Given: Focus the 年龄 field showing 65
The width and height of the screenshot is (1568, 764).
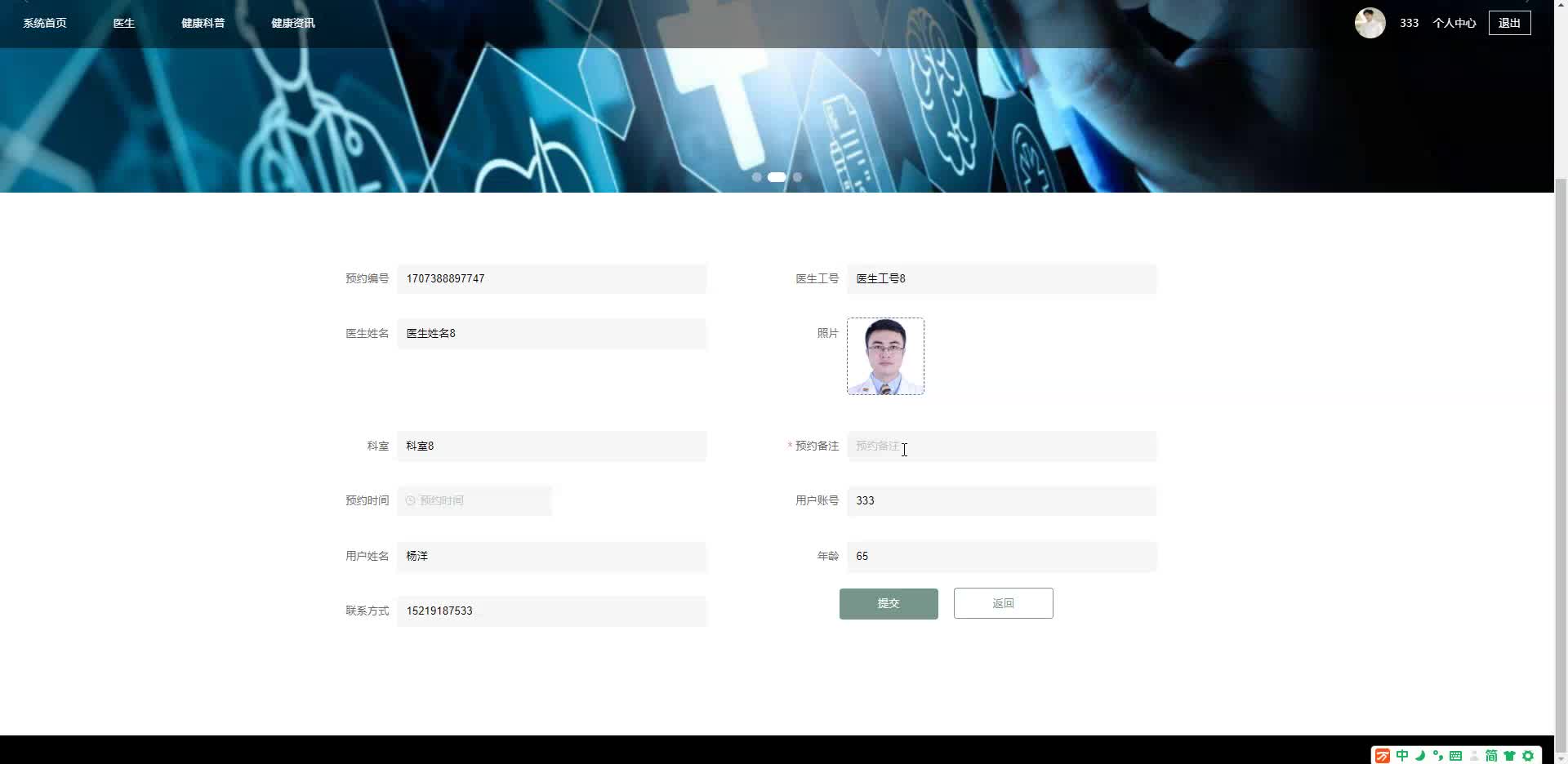Looking at the screenshot, I should tap(1001, 557).
